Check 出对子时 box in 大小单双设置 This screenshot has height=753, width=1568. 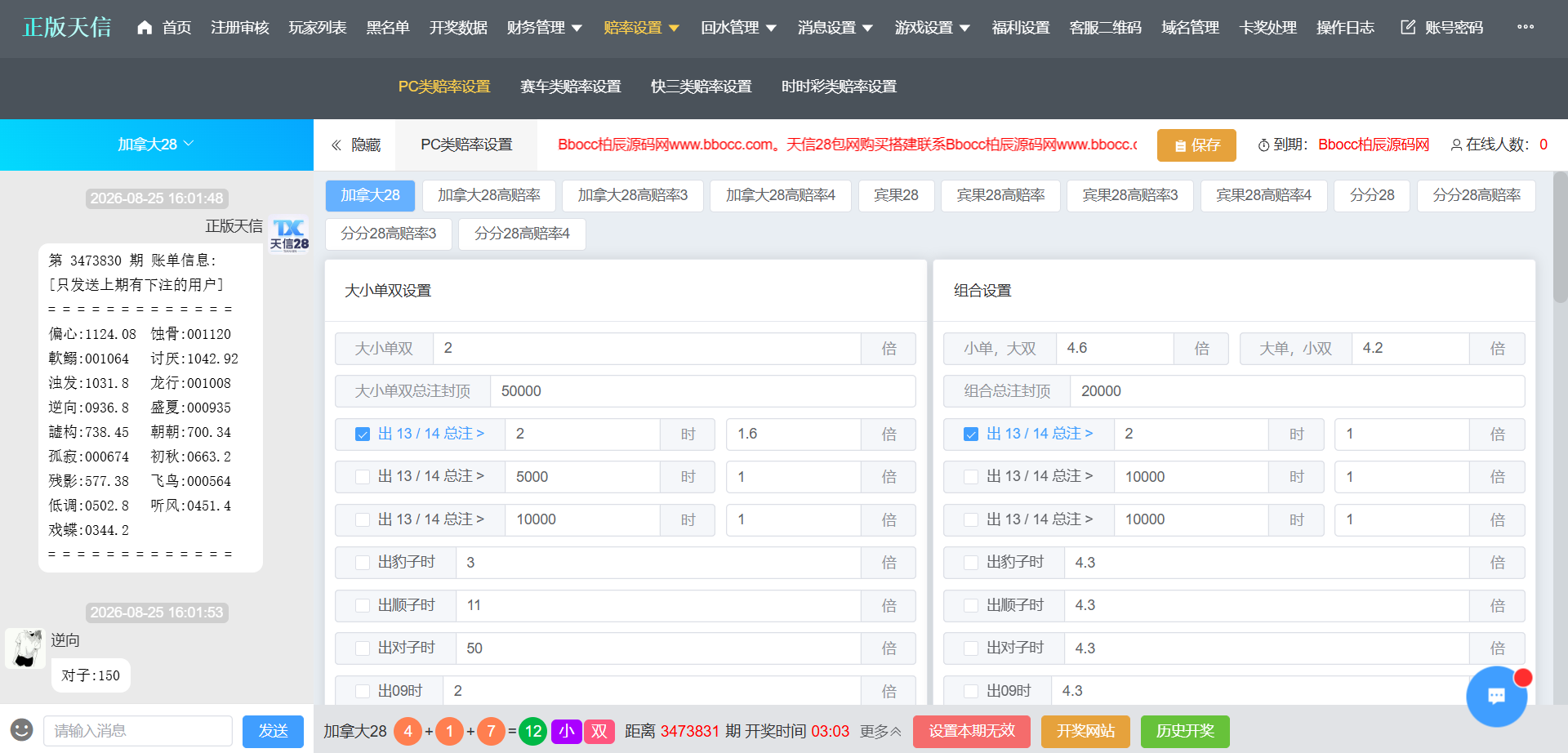[363, 648]
